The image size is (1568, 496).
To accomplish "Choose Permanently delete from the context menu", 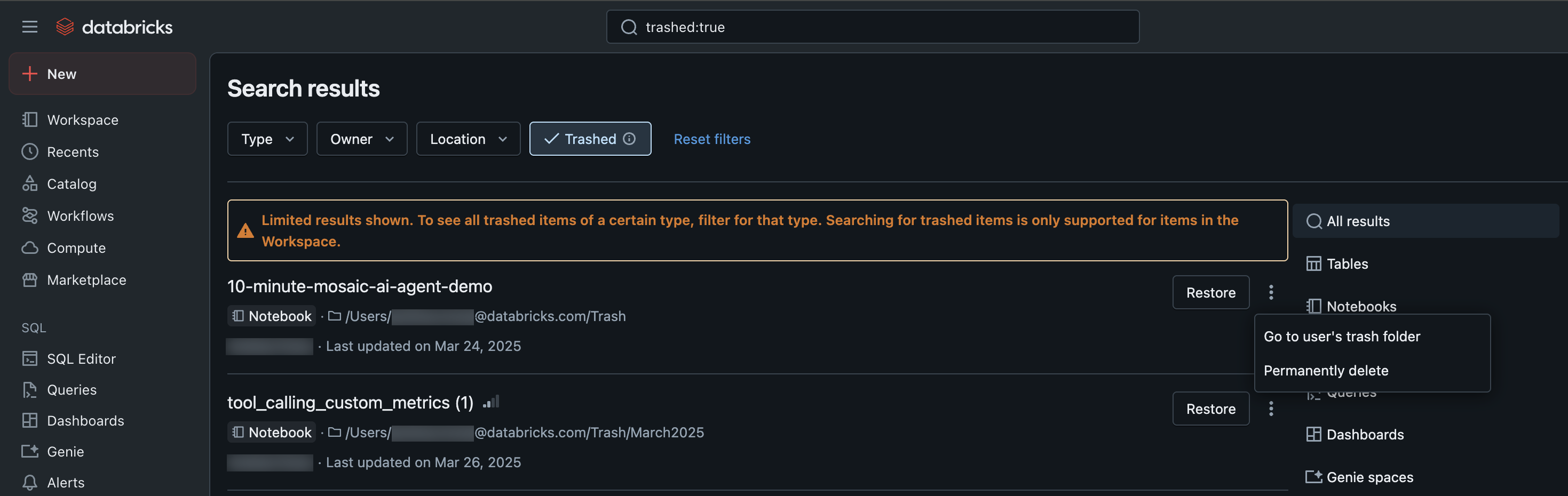I will (x=1326, y=370).
